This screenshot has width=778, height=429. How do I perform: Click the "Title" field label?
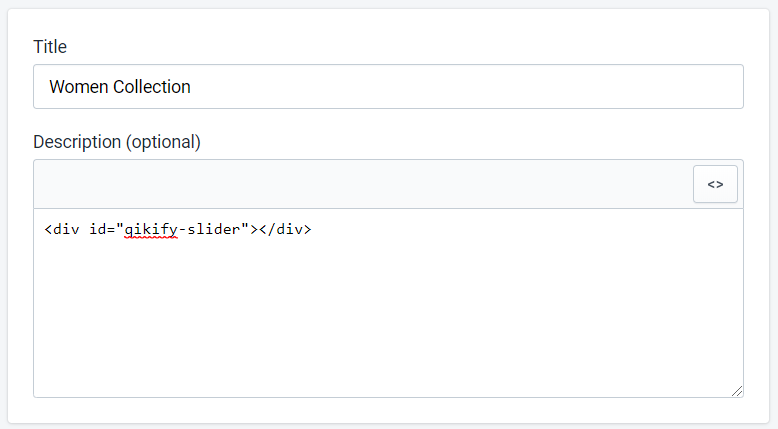[50, 46]
